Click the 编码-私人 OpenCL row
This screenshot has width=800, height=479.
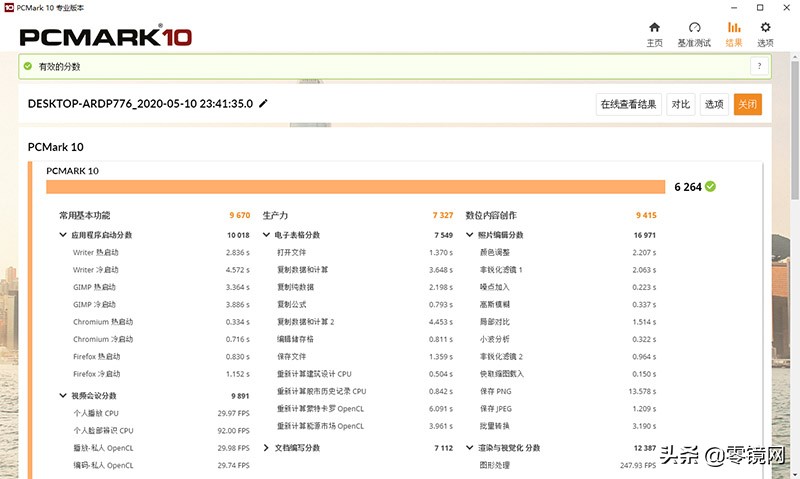[161, 465]
